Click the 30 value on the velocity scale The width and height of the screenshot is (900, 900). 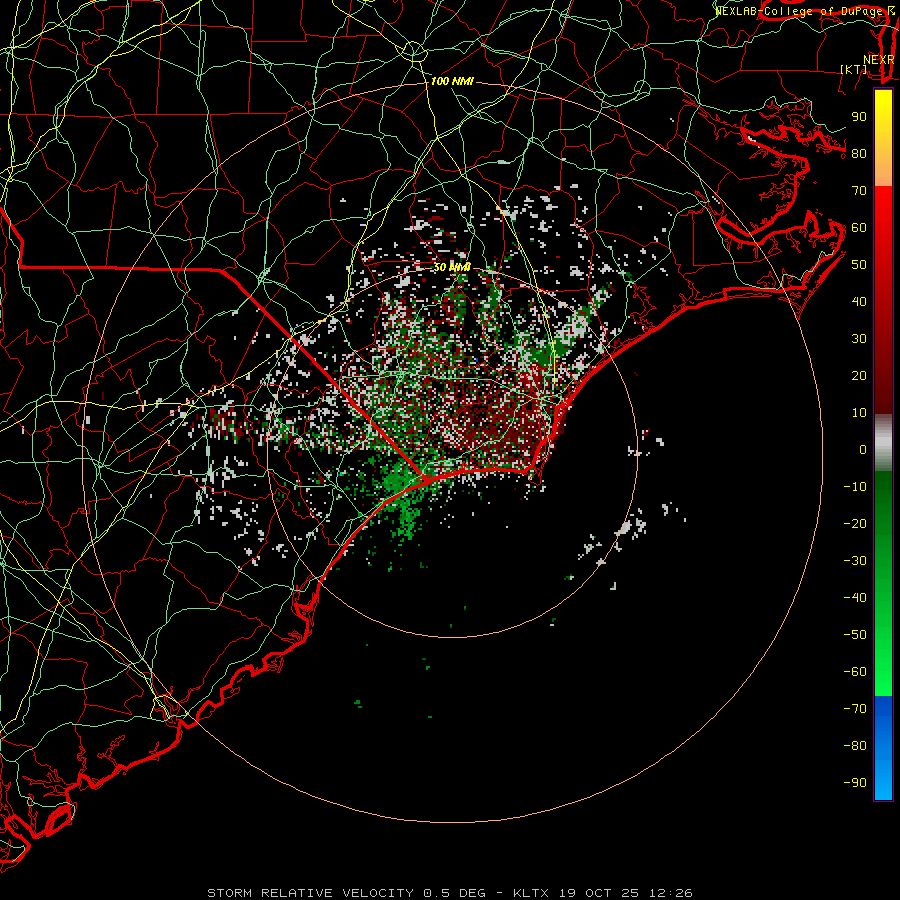point(859,339)
